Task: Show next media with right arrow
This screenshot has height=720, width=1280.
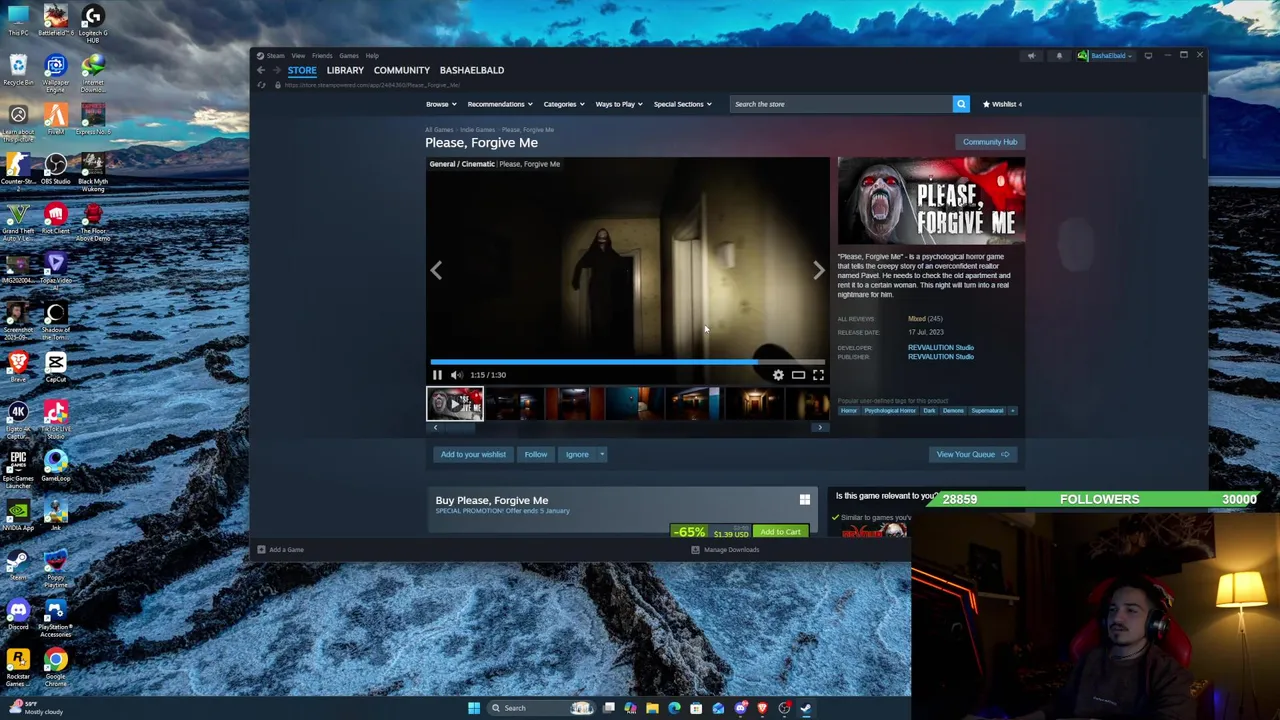Action: click(x=819, y=270)
